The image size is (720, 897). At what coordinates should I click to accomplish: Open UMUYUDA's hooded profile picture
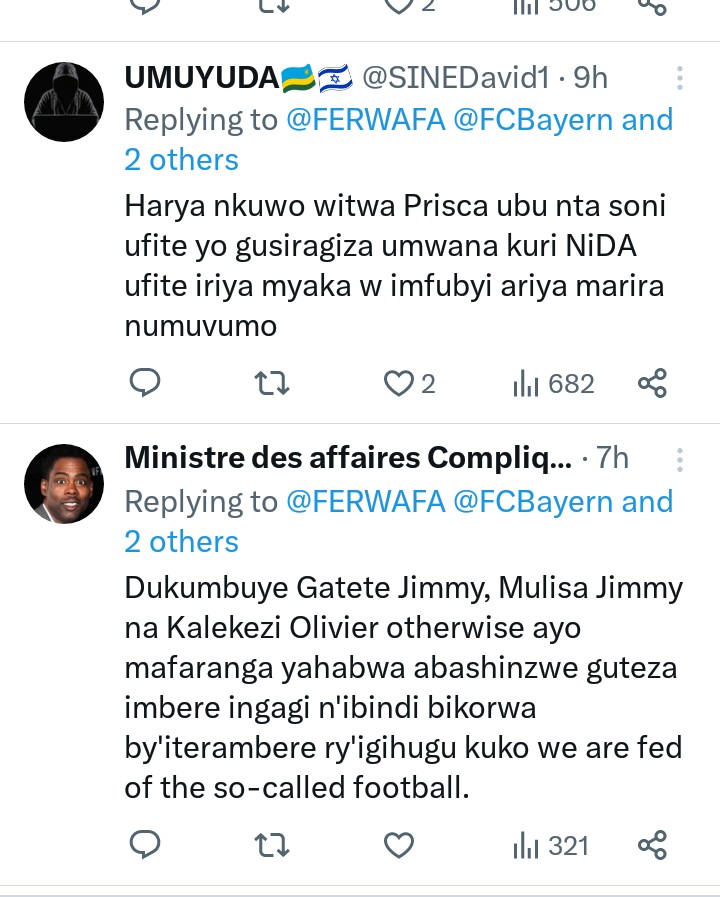coord(64,102)
